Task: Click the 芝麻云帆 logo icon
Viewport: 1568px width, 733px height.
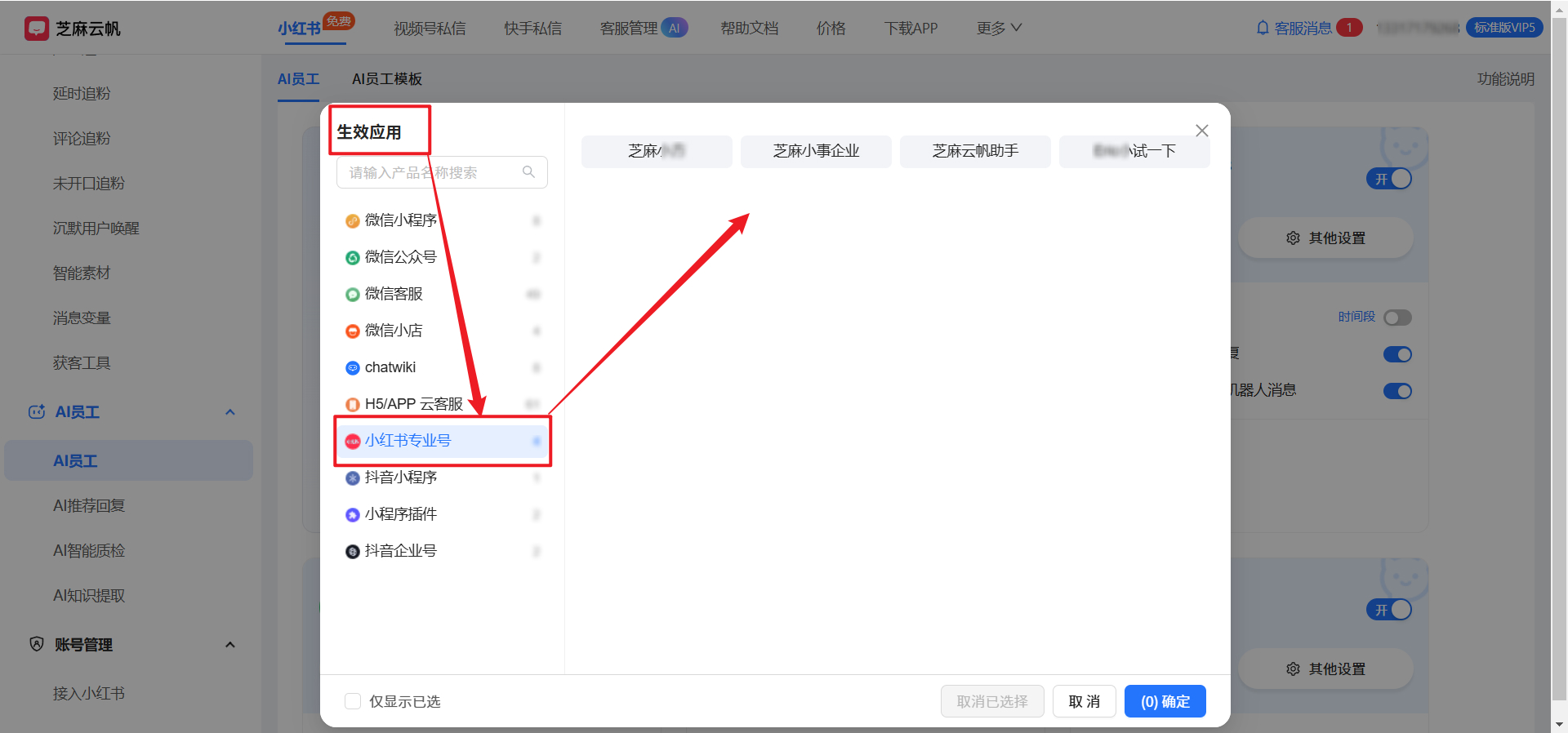Action: [37, 29]
